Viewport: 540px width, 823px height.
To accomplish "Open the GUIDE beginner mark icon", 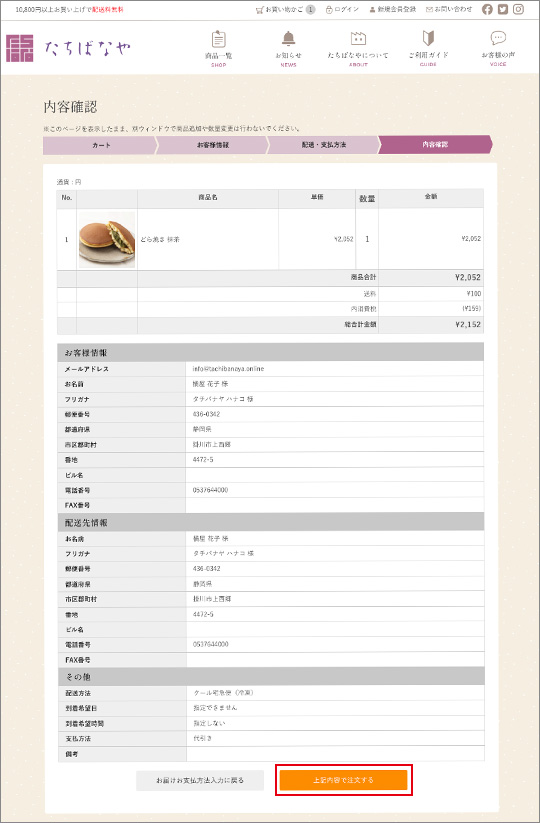I will coord(428,38).
